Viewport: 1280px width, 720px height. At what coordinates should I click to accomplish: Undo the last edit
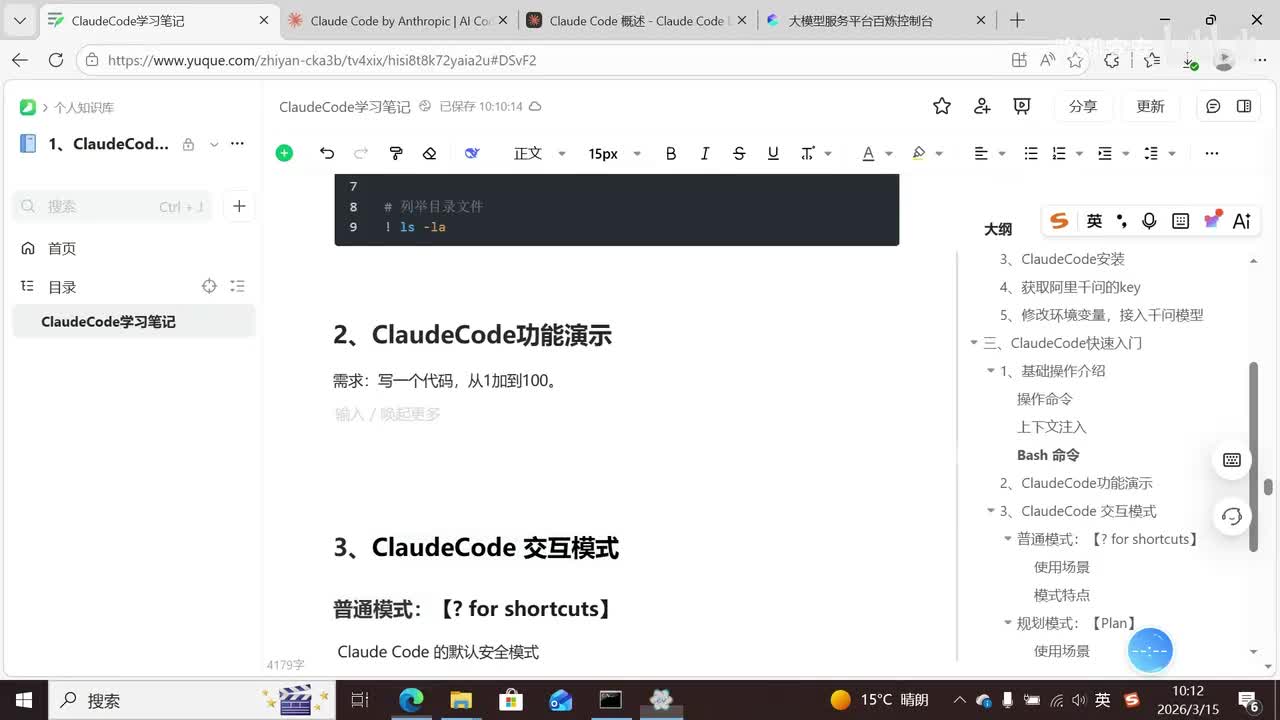point(327,153)
